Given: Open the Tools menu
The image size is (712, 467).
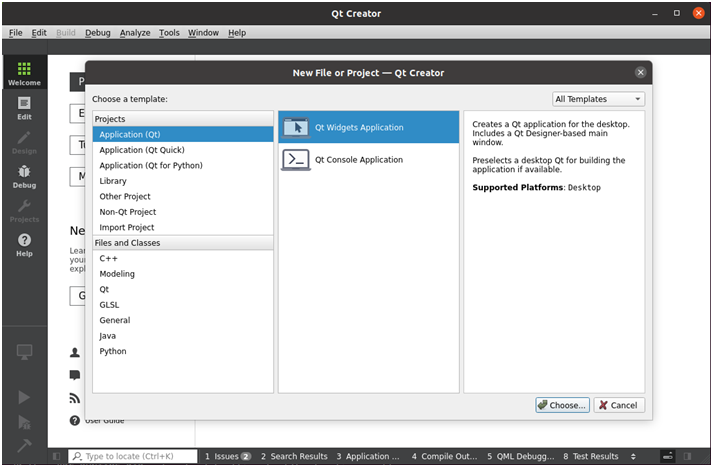Looking at the screenshot, I should 169,33.
